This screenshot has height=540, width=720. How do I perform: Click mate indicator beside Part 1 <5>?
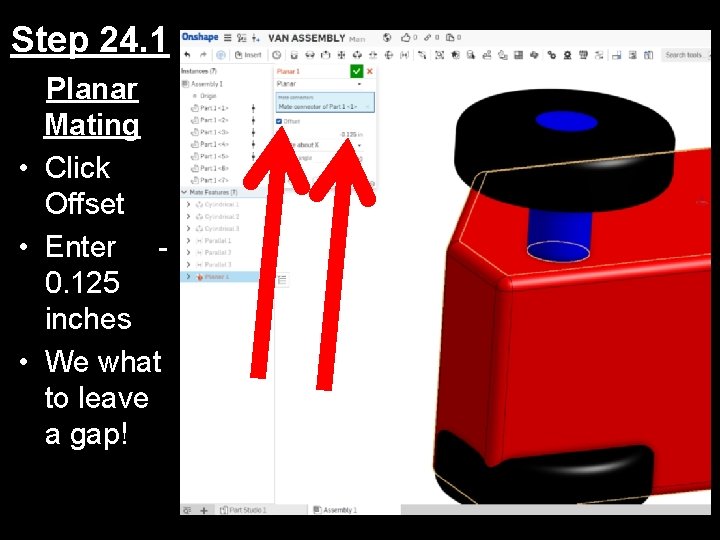tap(253, 156)
